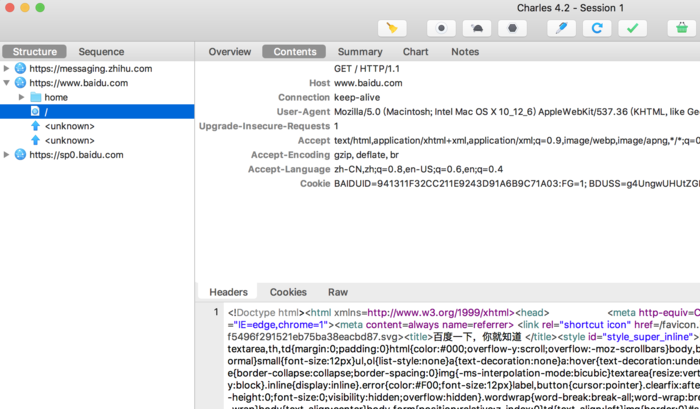The height and width of the screenshot is (409, 700).
Task: Toggle the Record button in the toolbar
Action: 441,28
